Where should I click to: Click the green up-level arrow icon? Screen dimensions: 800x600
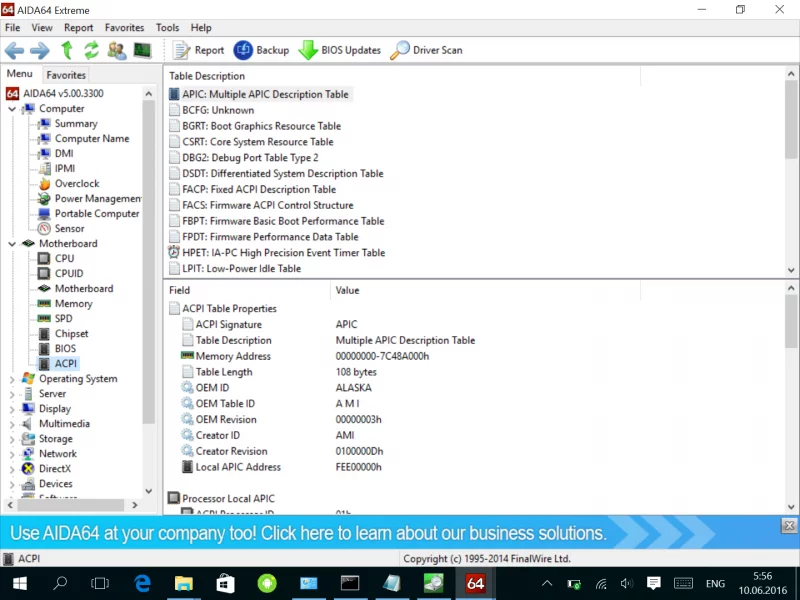pos(66,50)
